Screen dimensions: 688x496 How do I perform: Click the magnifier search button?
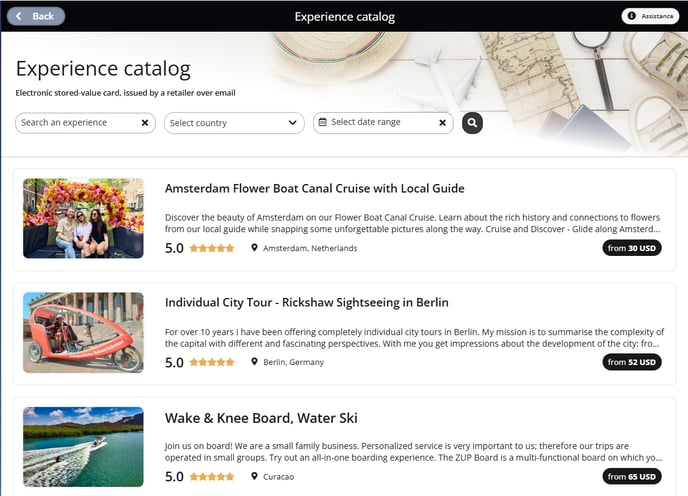[472, 123]
